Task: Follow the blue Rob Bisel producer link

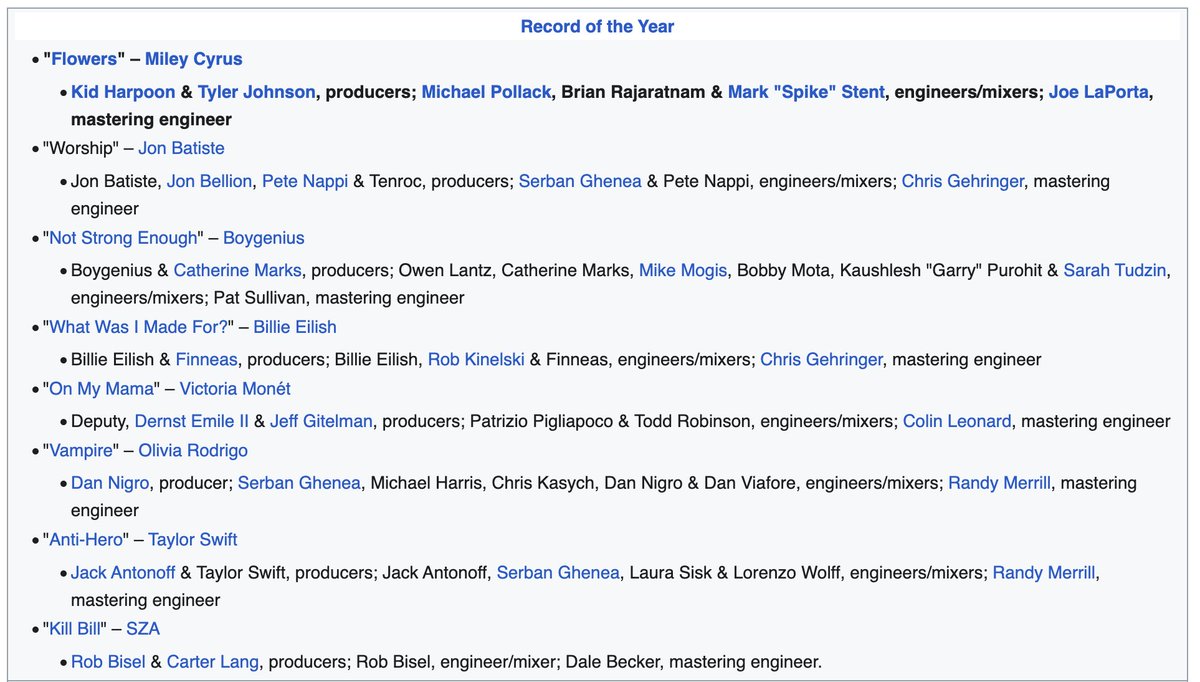Action: (108, 661)
